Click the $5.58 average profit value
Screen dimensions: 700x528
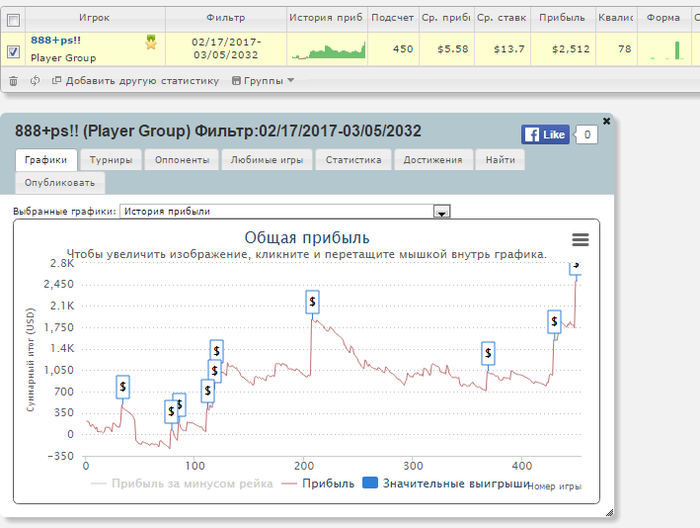click(x=453, y=49)
